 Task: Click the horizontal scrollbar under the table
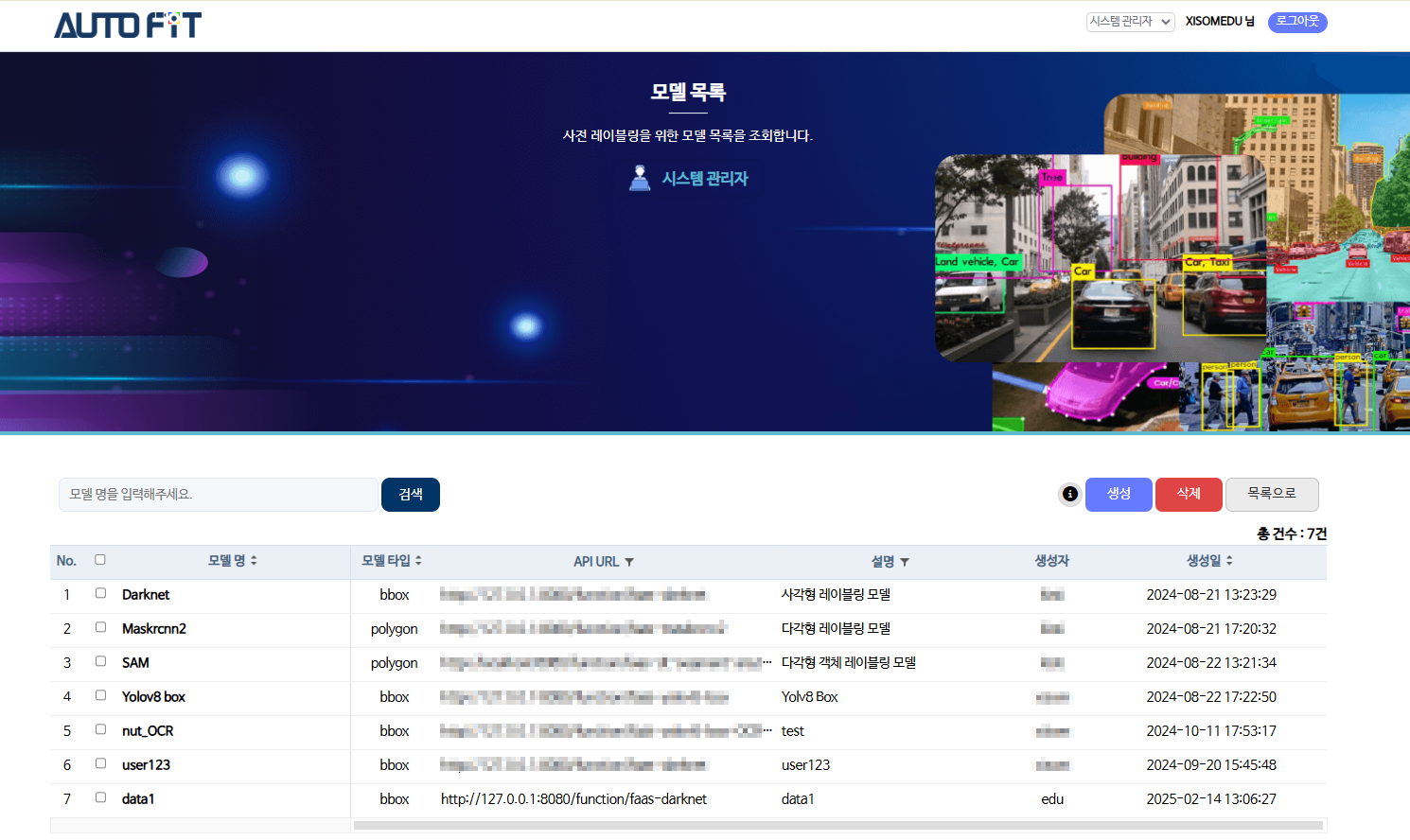pyautogui.click(x=837, y=826)
